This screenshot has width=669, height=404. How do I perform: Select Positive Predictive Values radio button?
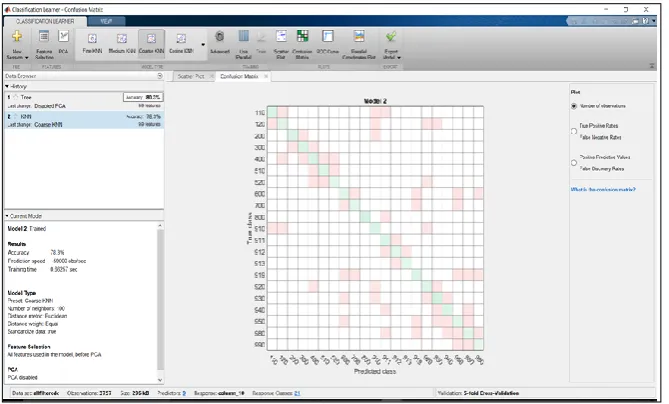point(574,163)
